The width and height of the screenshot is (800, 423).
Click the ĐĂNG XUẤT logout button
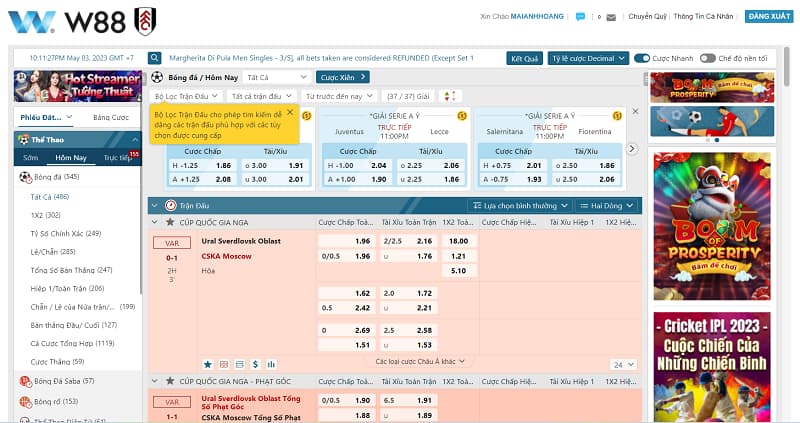point(770,17)
